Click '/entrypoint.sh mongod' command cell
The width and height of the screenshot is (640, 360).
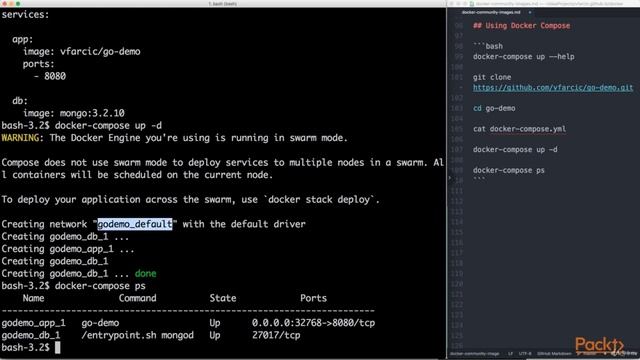[x=137, y=335]
